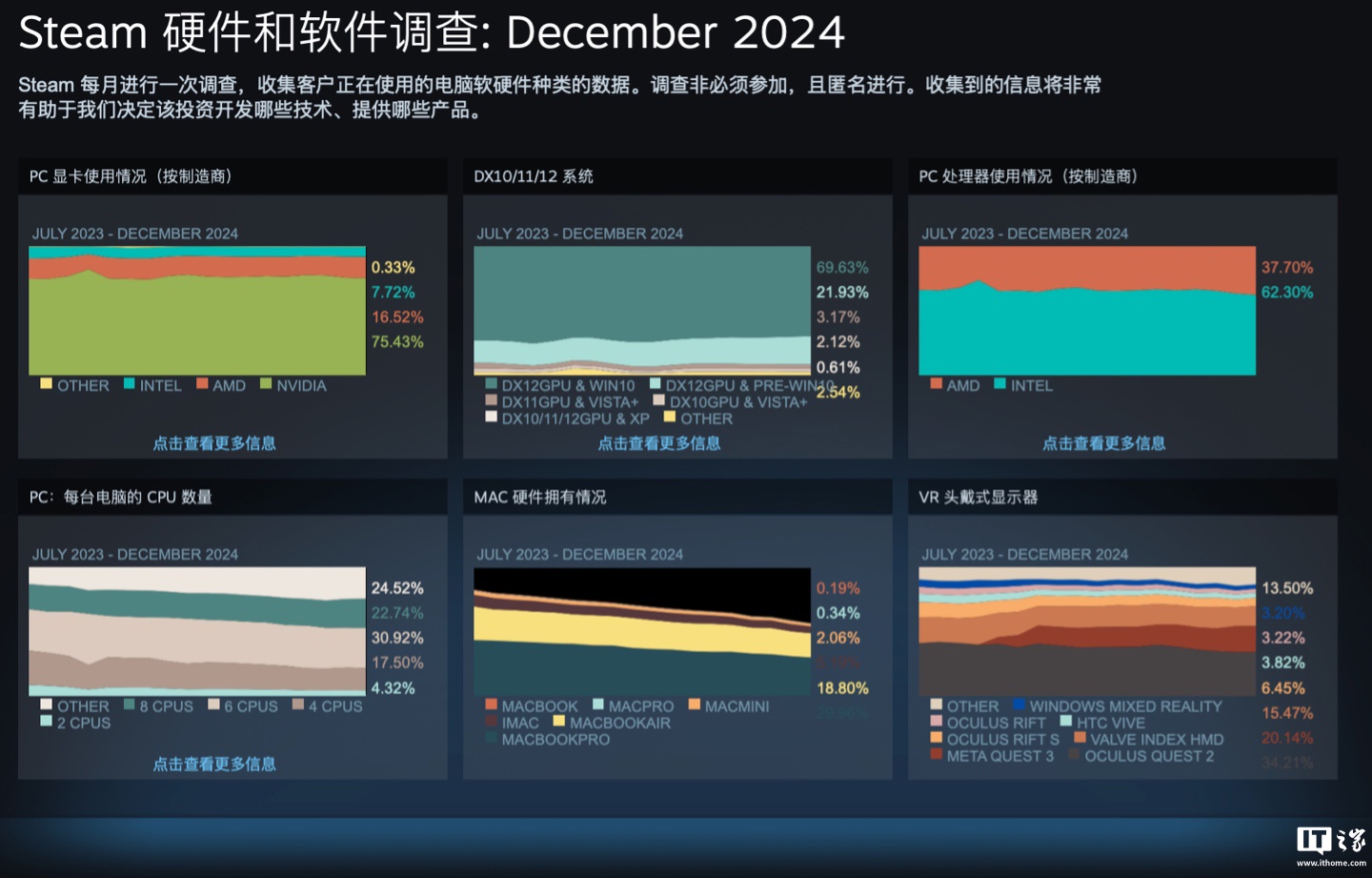Click the 75.43% NVIDIA share value
The image size is (1372, 878).
[397, 341]
